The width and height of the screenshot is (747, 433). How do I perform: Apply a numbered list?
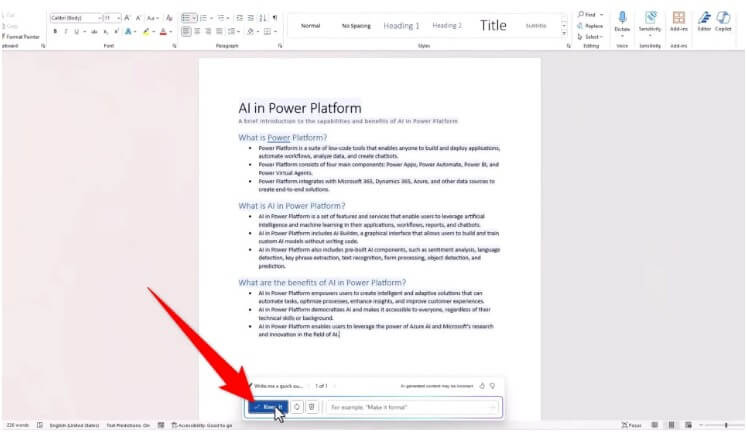(204, 18)
